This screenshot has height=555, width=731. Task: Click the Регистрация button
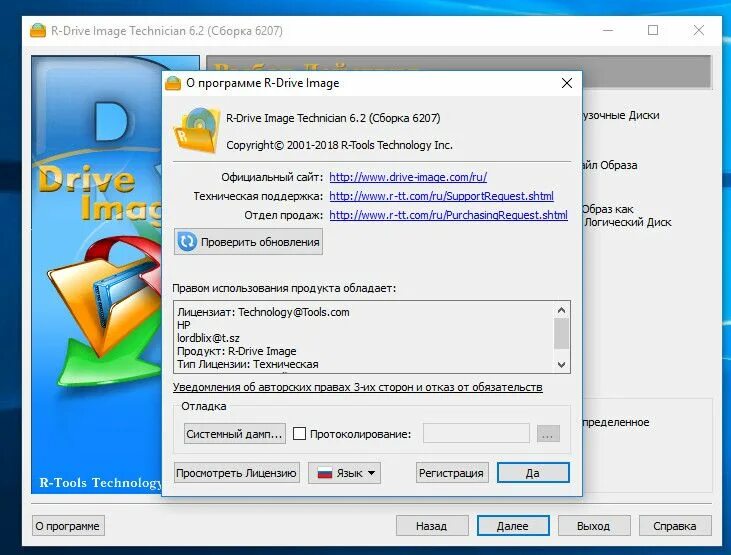click(x=451, y=473)
